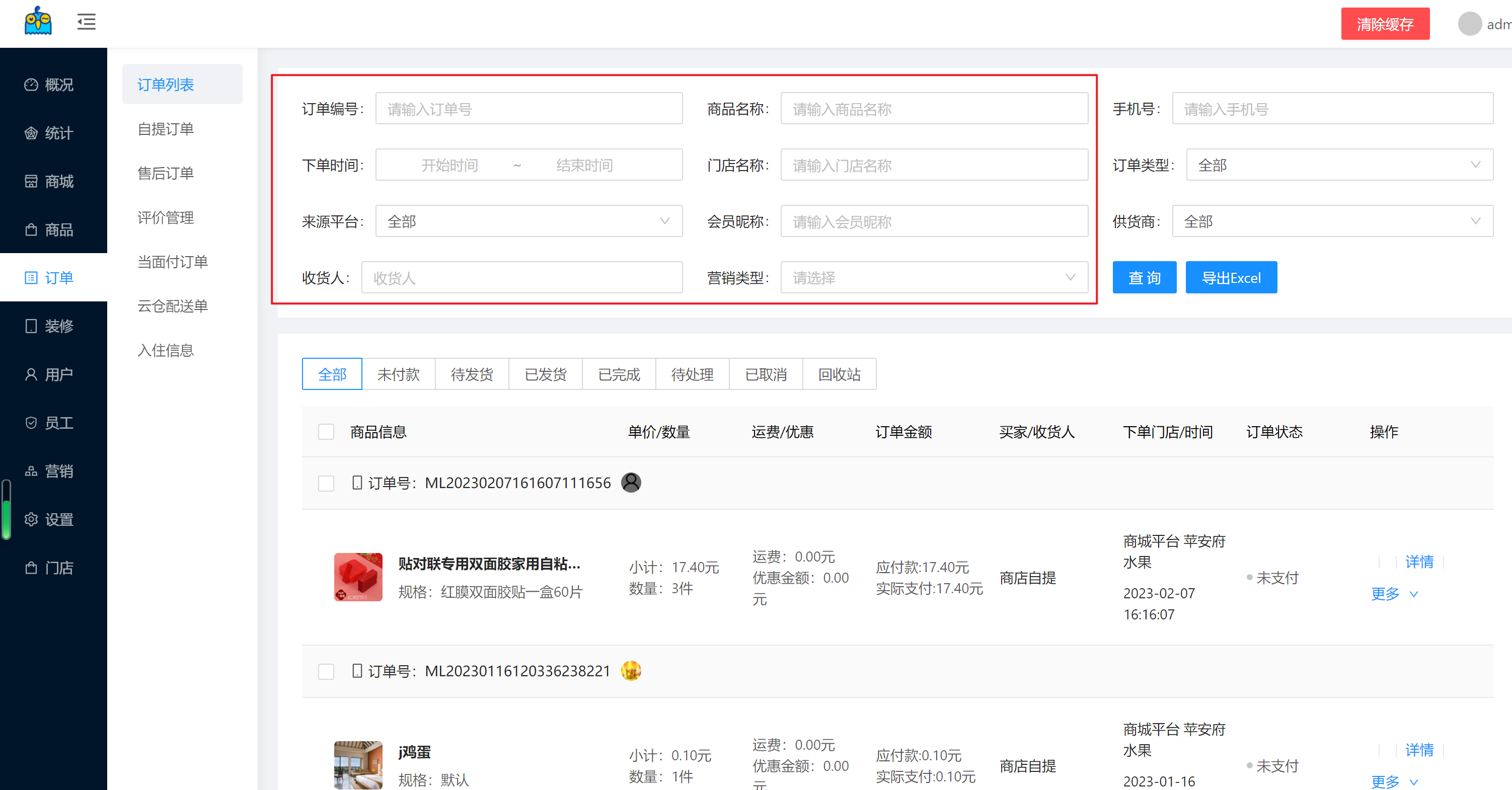The width and height of the screenshot is (1512, 790).
Task: Open the 商城 mall sidebar item
Action: [x=49, y=181]
